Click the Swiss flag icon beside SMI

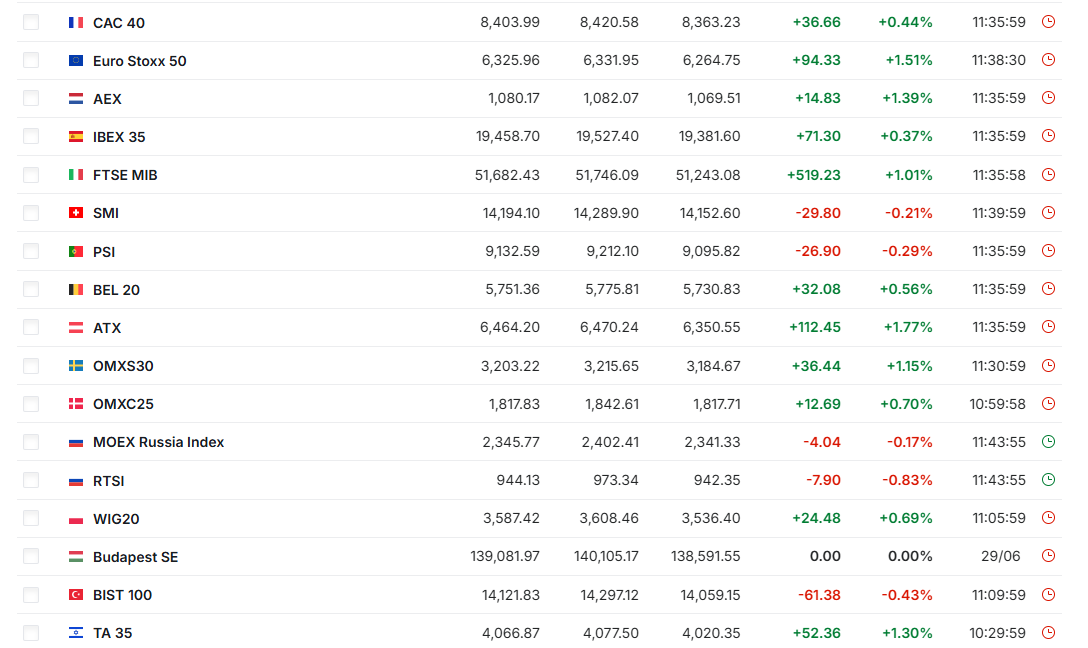point(76,213)
